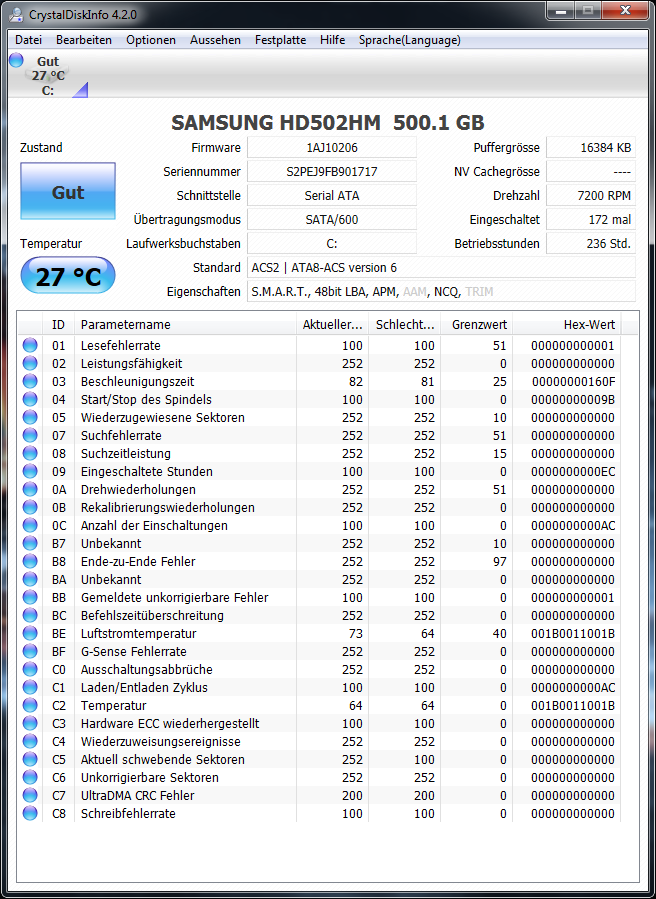Screen dimensions: 656x899
Task: Open the Sprache(Language) menu
Action: coord(409,40)
